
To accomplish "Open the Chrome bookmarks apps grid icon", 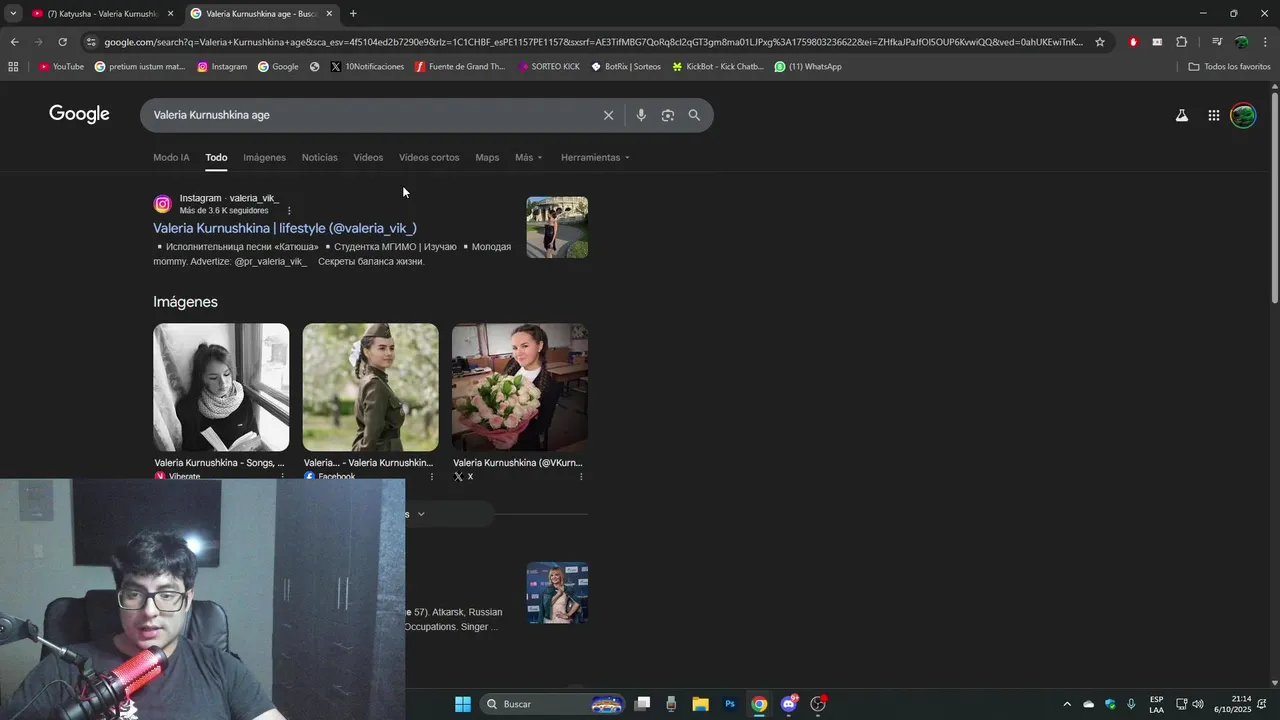I will click(13, 67).
